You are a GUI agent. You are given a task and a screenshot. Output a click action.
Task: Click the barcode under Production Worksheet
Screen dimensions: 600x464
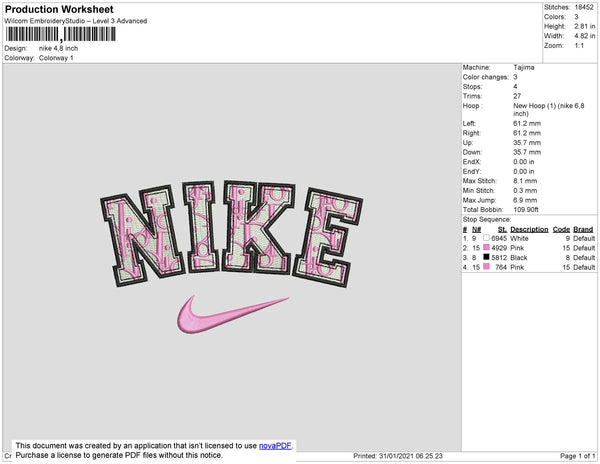60,34
